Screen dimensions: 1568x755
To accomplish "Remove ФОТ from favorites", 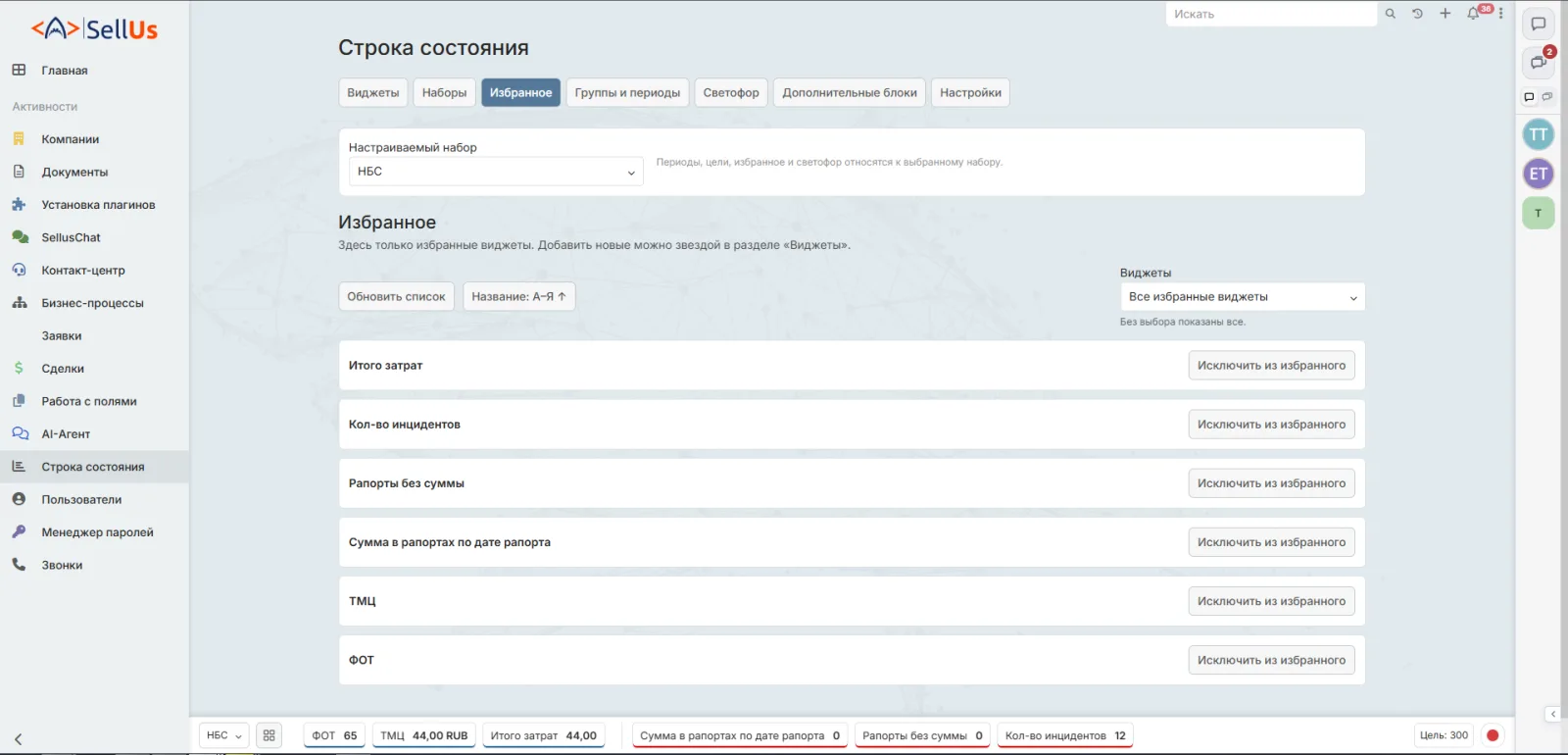I will pos(1271,660).
